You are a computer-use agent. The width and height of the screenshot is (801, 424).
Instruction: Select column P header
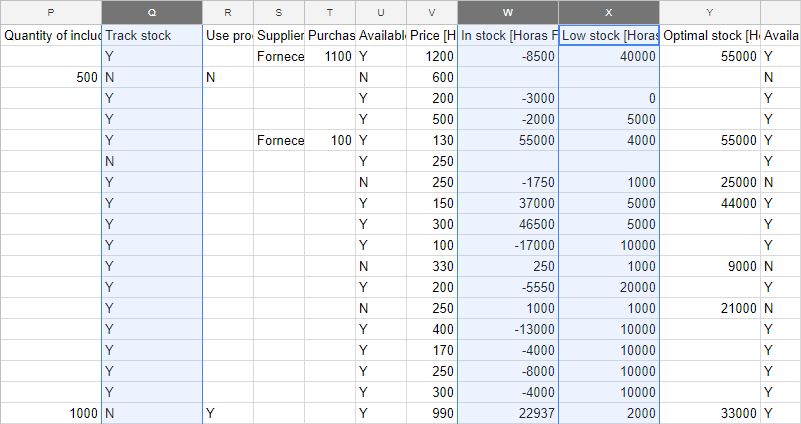tap(51, 12)
